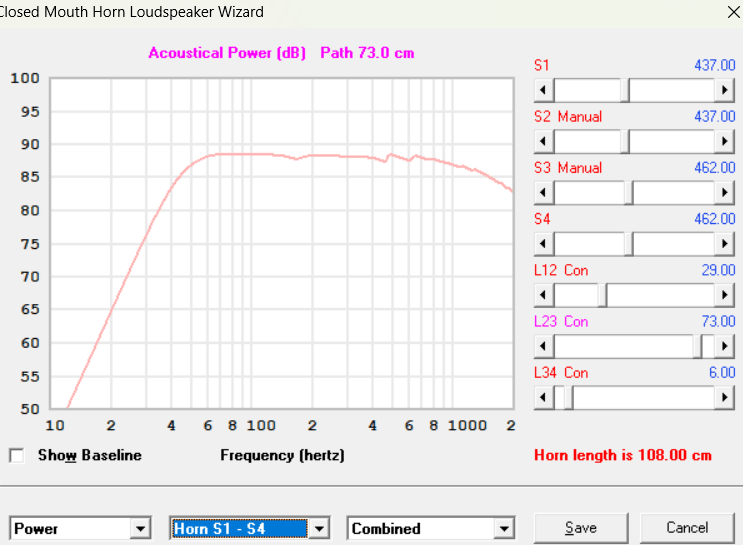Increase L34 Con with the right arrow
The height and width of the screenshot is (545, 743).
pyautogui.click(x=724, y=398)
